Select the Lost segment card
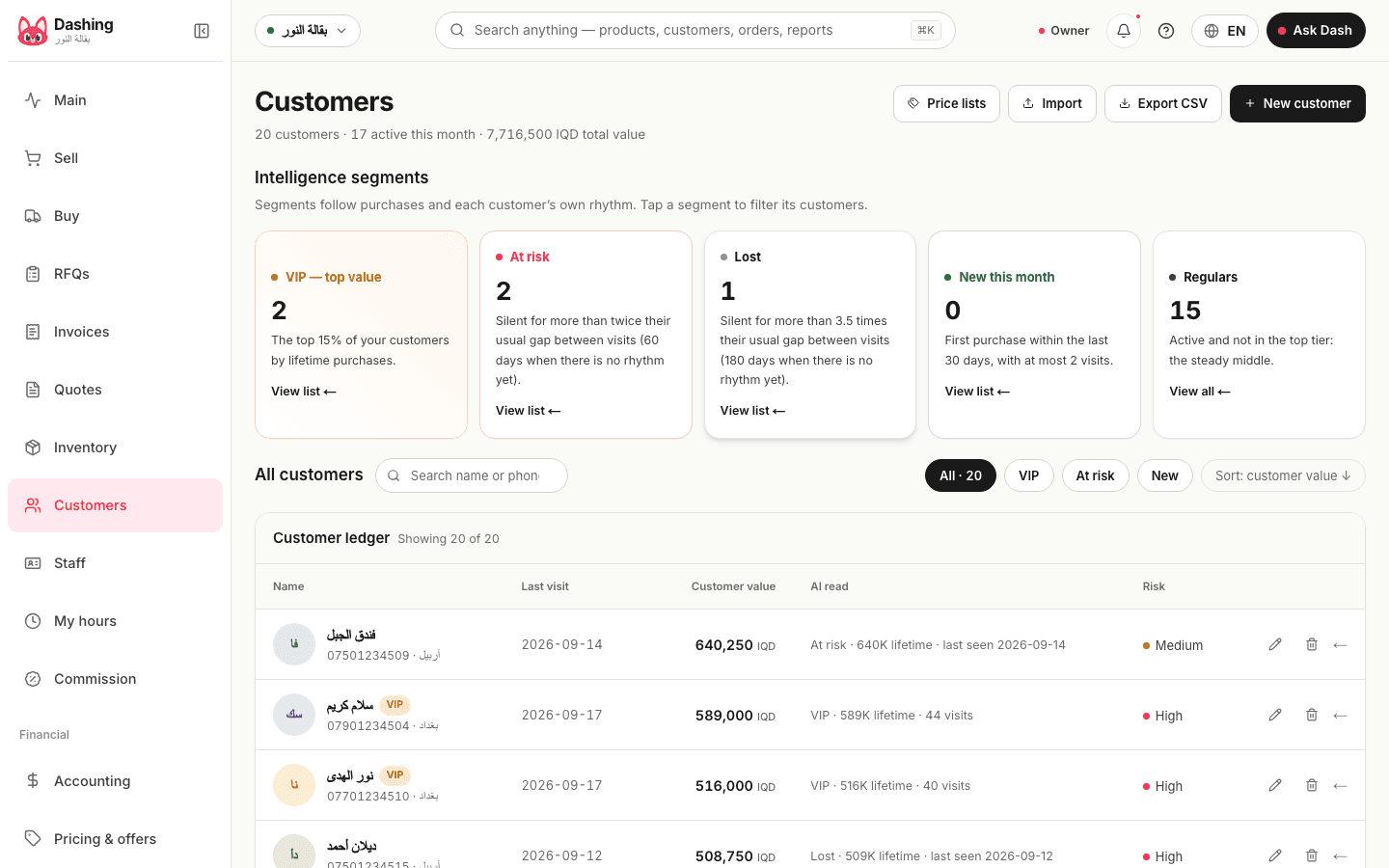 point(810,335)
